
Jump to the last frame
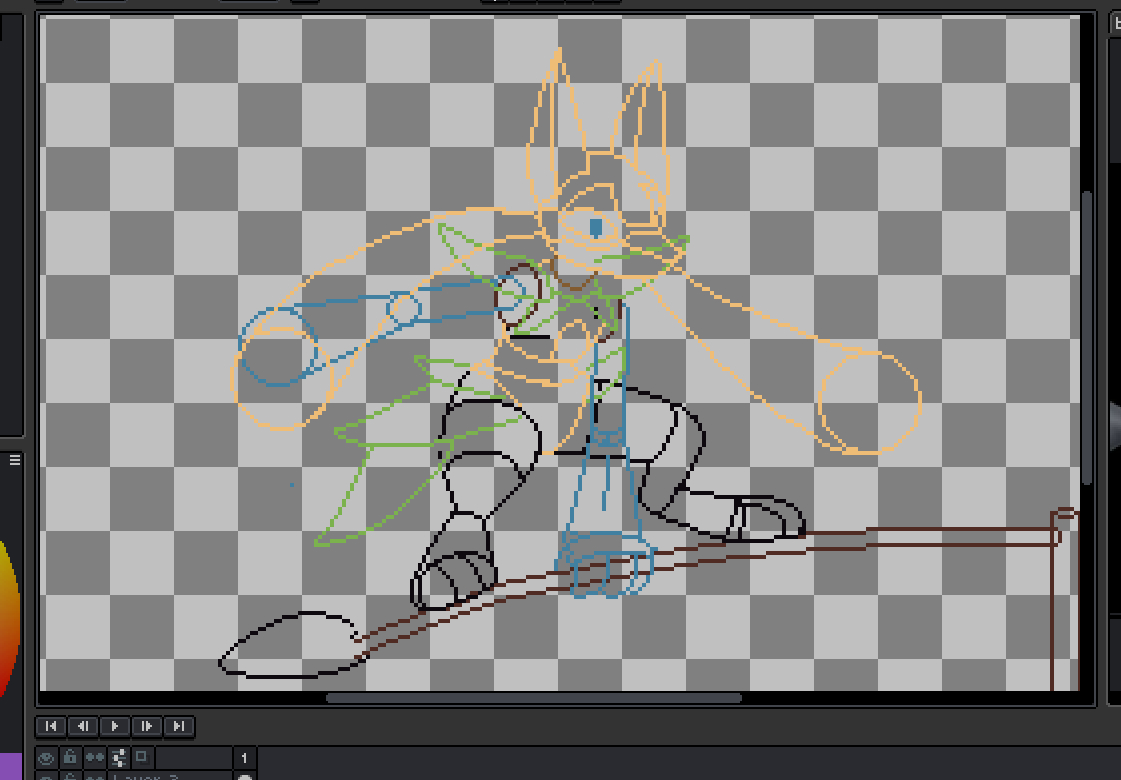click(179, 726)
